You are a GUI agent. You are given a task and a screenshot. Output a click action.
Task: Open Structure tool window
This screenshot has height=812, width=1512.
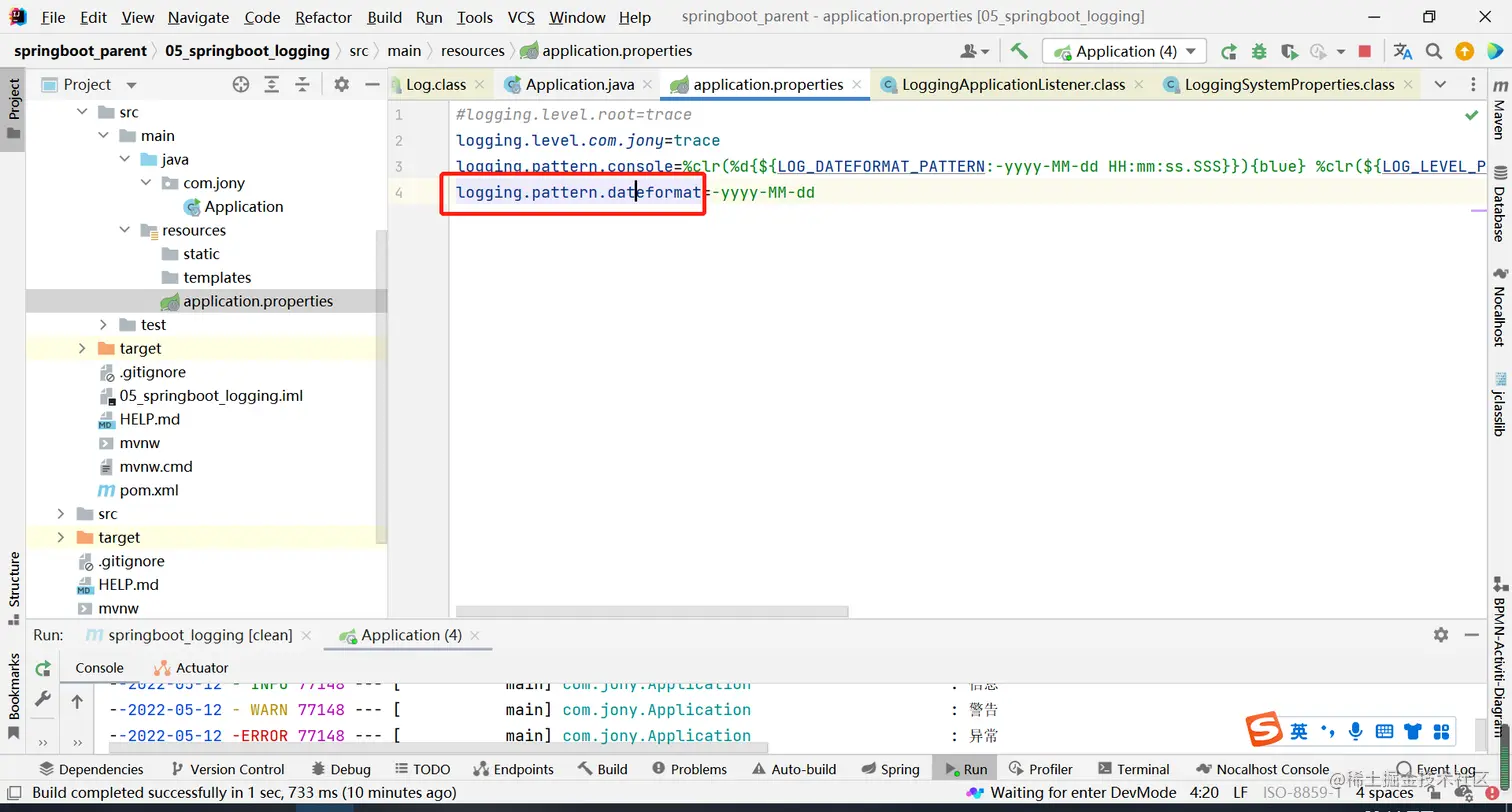click(x=14, y=589)
